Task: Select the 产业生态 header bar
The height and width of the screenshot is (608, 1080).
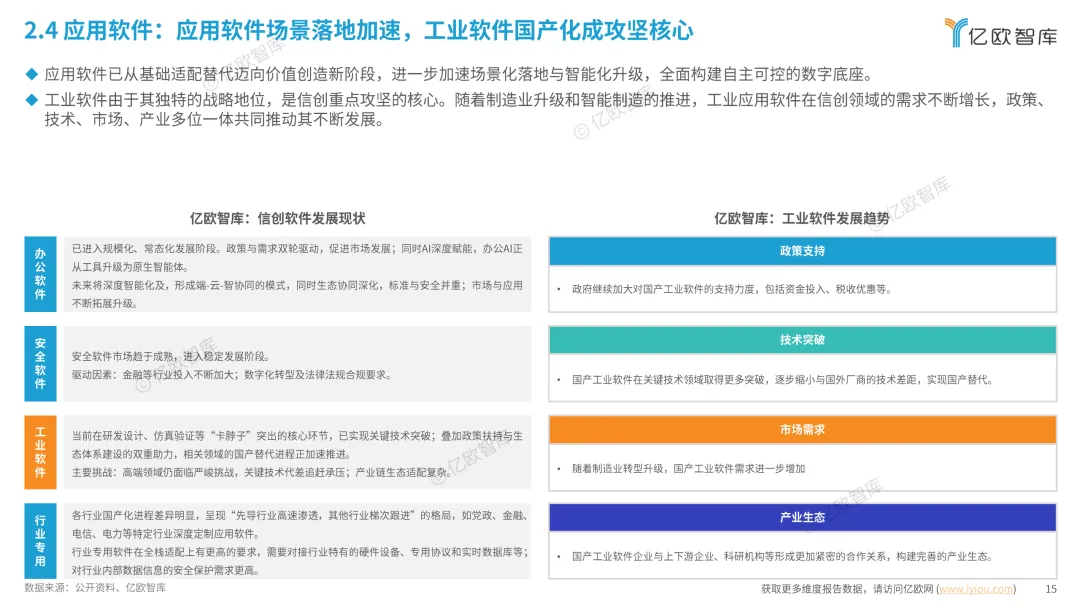Action: click(x=802, y=517)
